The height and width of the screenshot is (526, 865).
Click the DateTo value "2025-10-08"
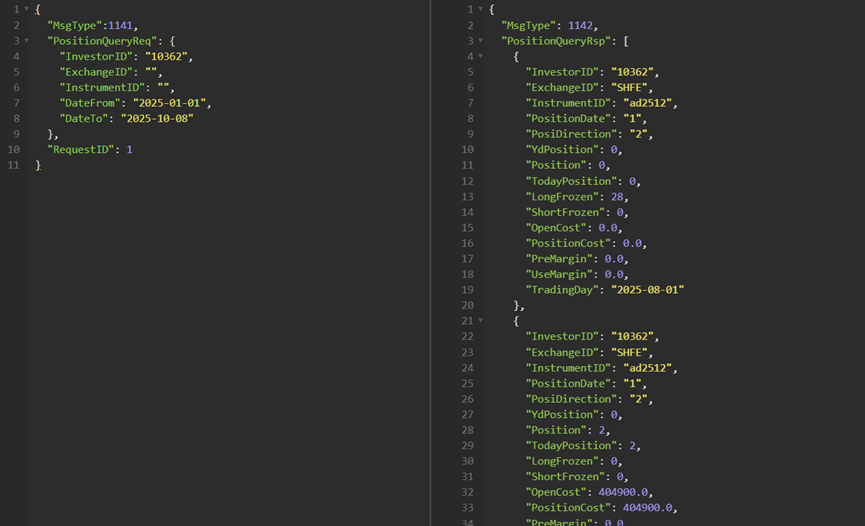click(x=156, y=118)
